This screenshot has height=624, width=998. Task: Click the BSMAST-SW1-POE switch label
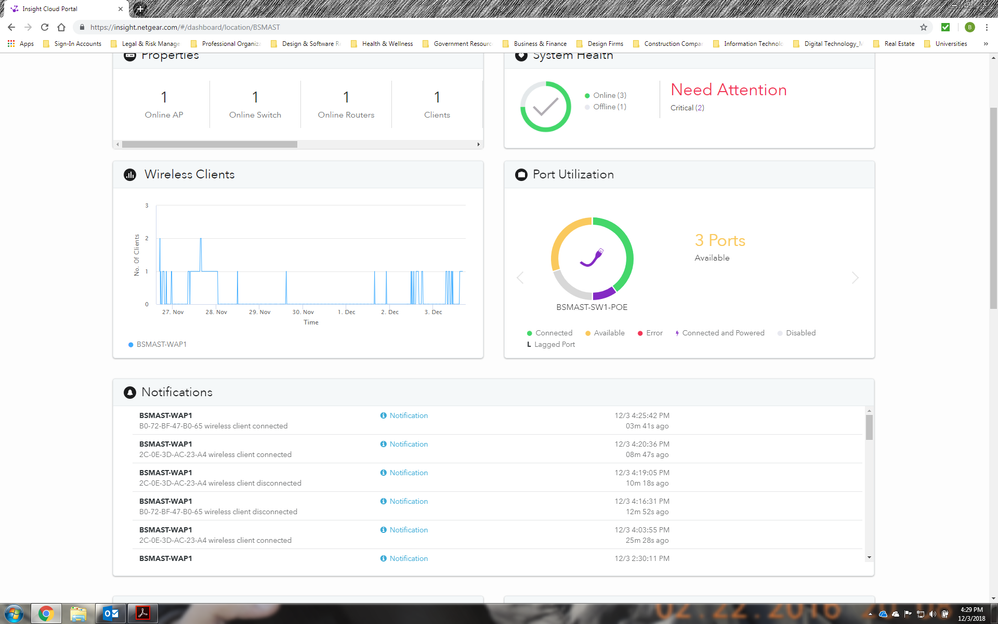[x=592, y=308]
